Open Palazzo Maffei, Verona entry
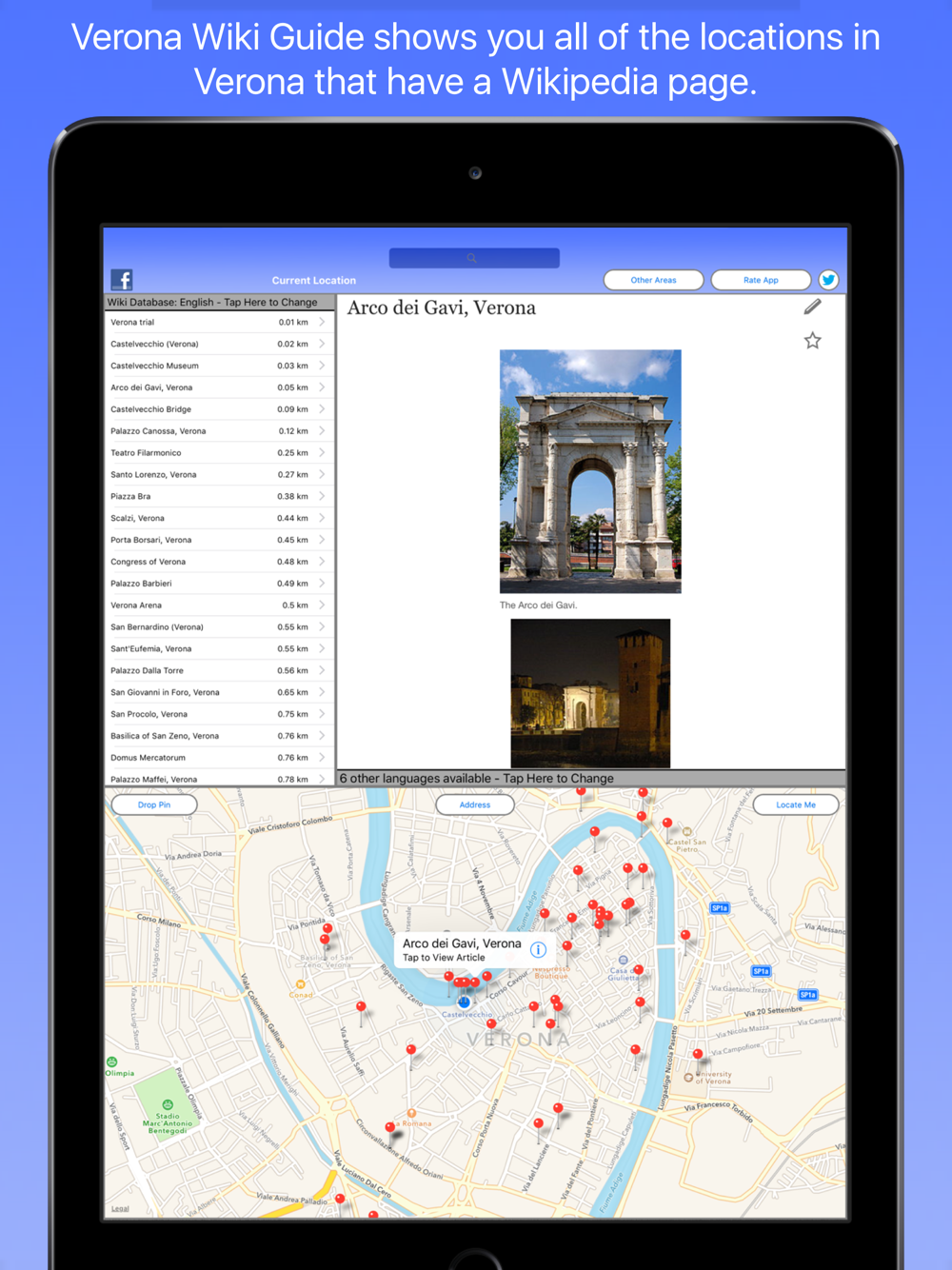This screenshot has height=1270, width=952. pyautogui.click(x=219, y=778)
